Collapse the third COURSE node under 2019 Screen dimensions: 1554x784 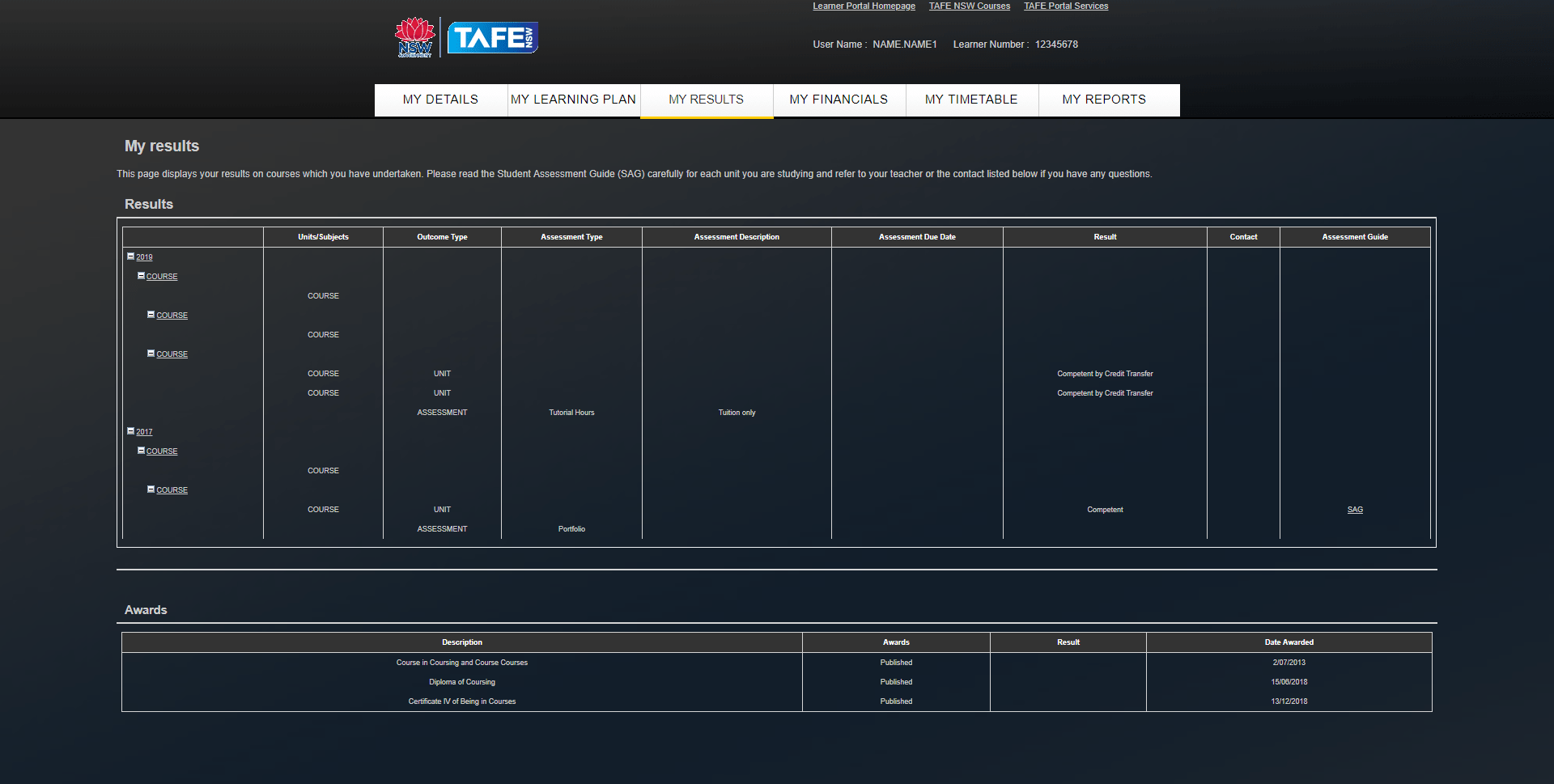(x=151, y=354)
